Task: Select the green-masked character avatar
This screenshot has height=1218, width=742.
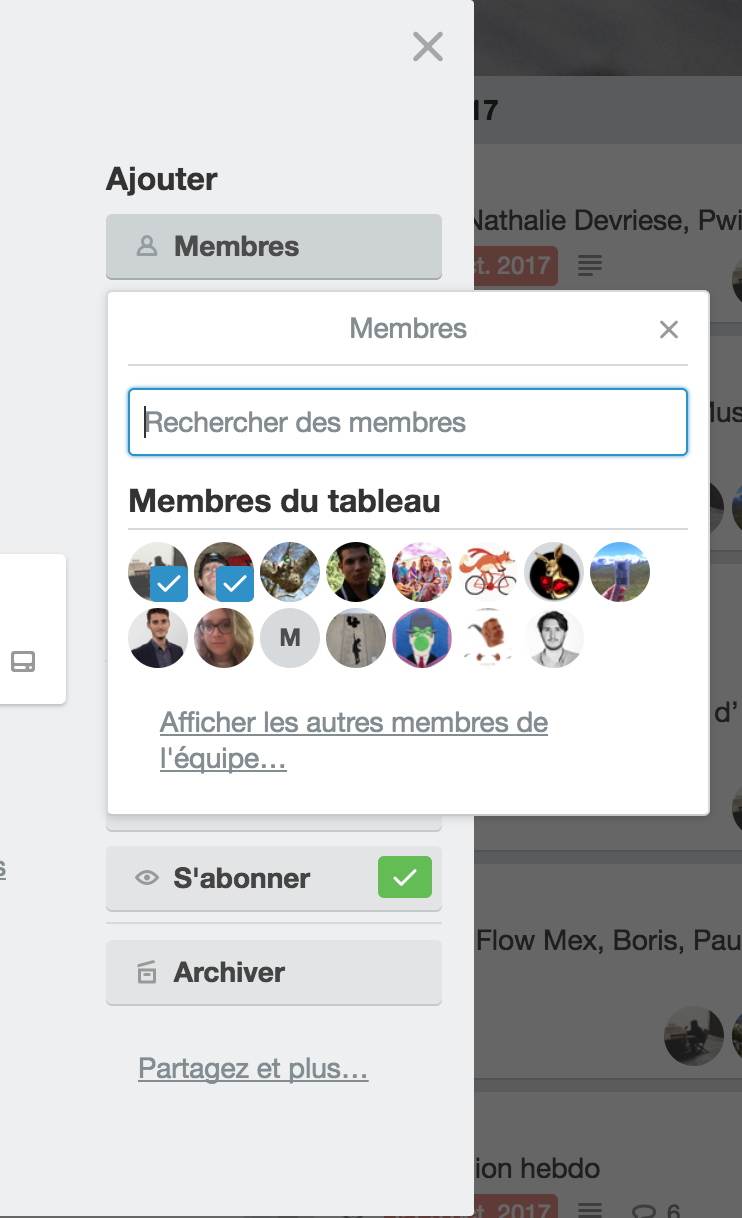Action: pyautogui.click(x=422, y=637)
